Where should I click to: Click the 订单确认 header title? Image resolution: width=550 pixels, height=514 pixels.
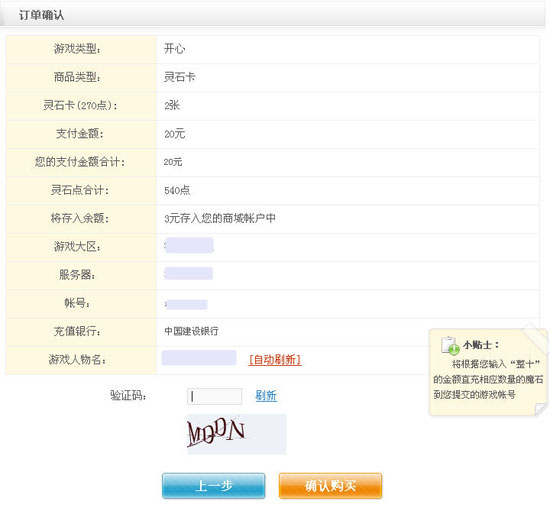pos(41,15)
